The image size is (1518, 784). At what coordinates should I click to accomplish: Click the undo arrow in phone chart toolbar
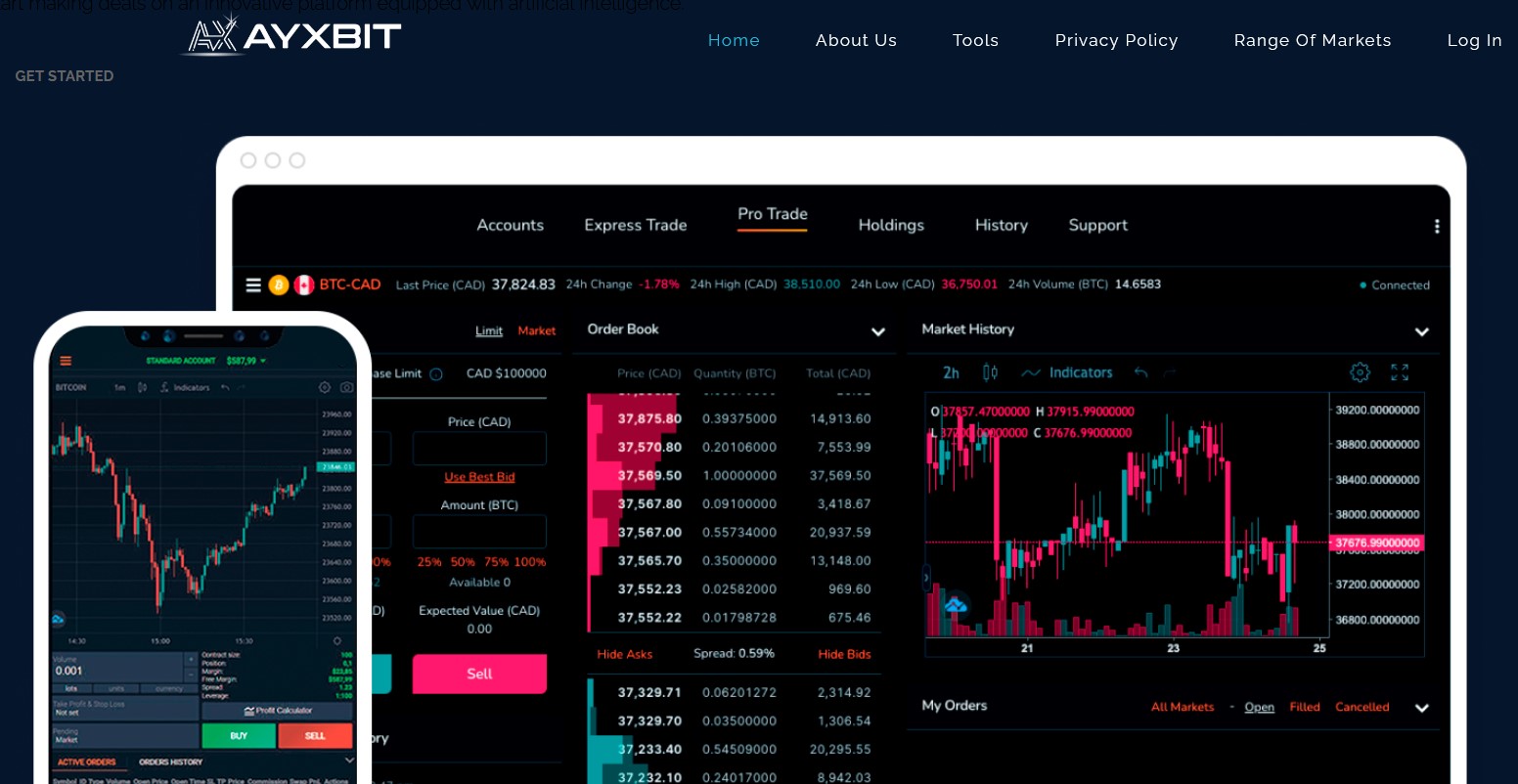[x=225, y=387]
